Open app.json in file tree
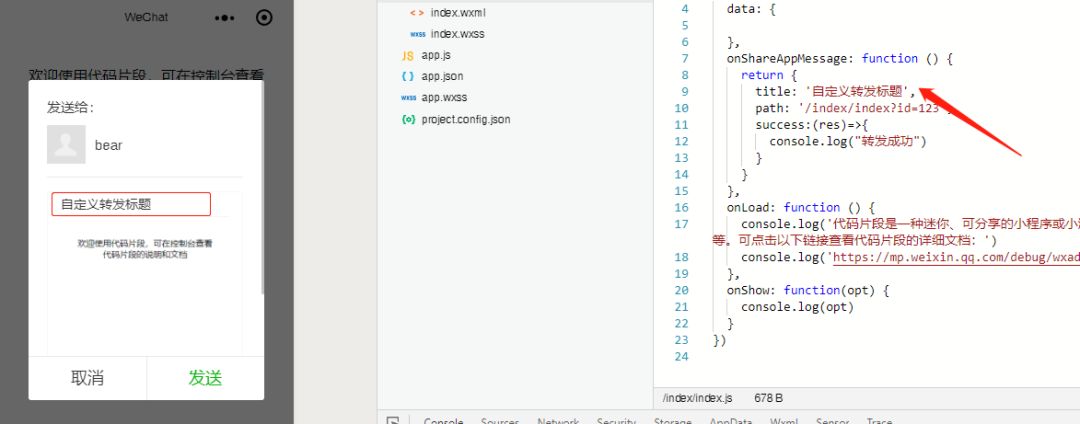 (442, 76)
